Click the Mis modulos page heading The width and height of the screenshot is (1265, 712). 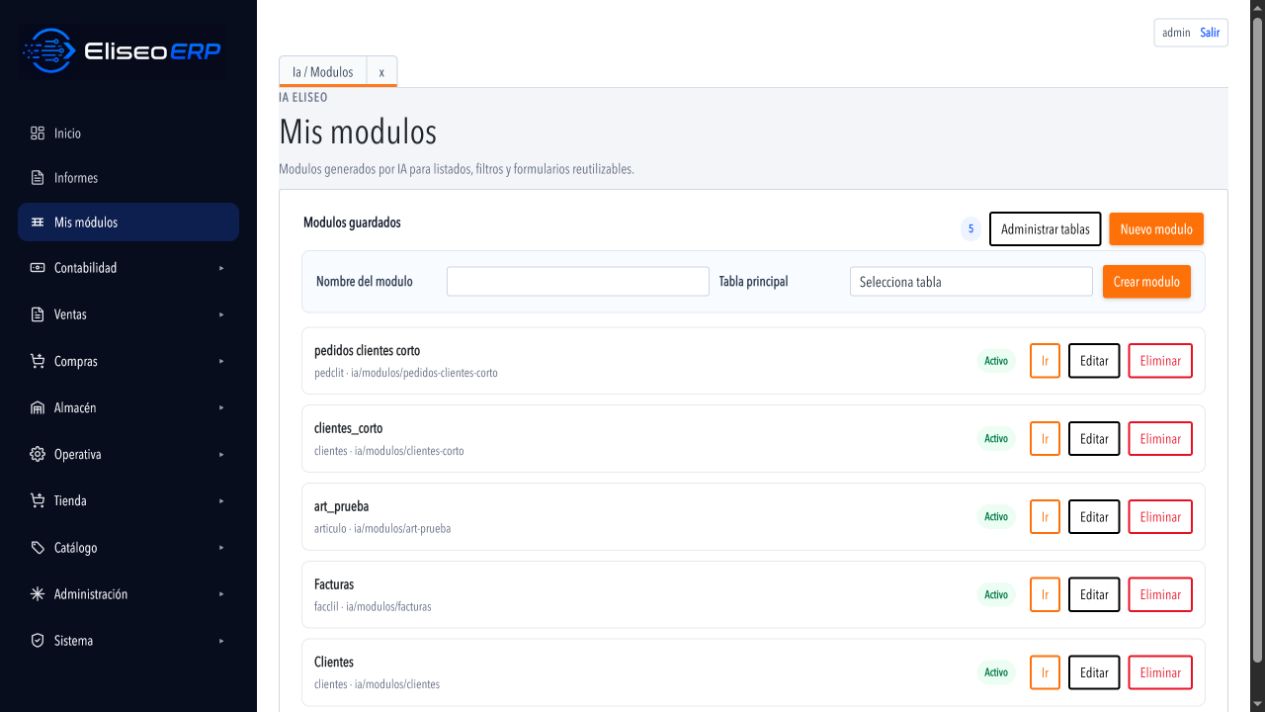(x=358, y=132)
